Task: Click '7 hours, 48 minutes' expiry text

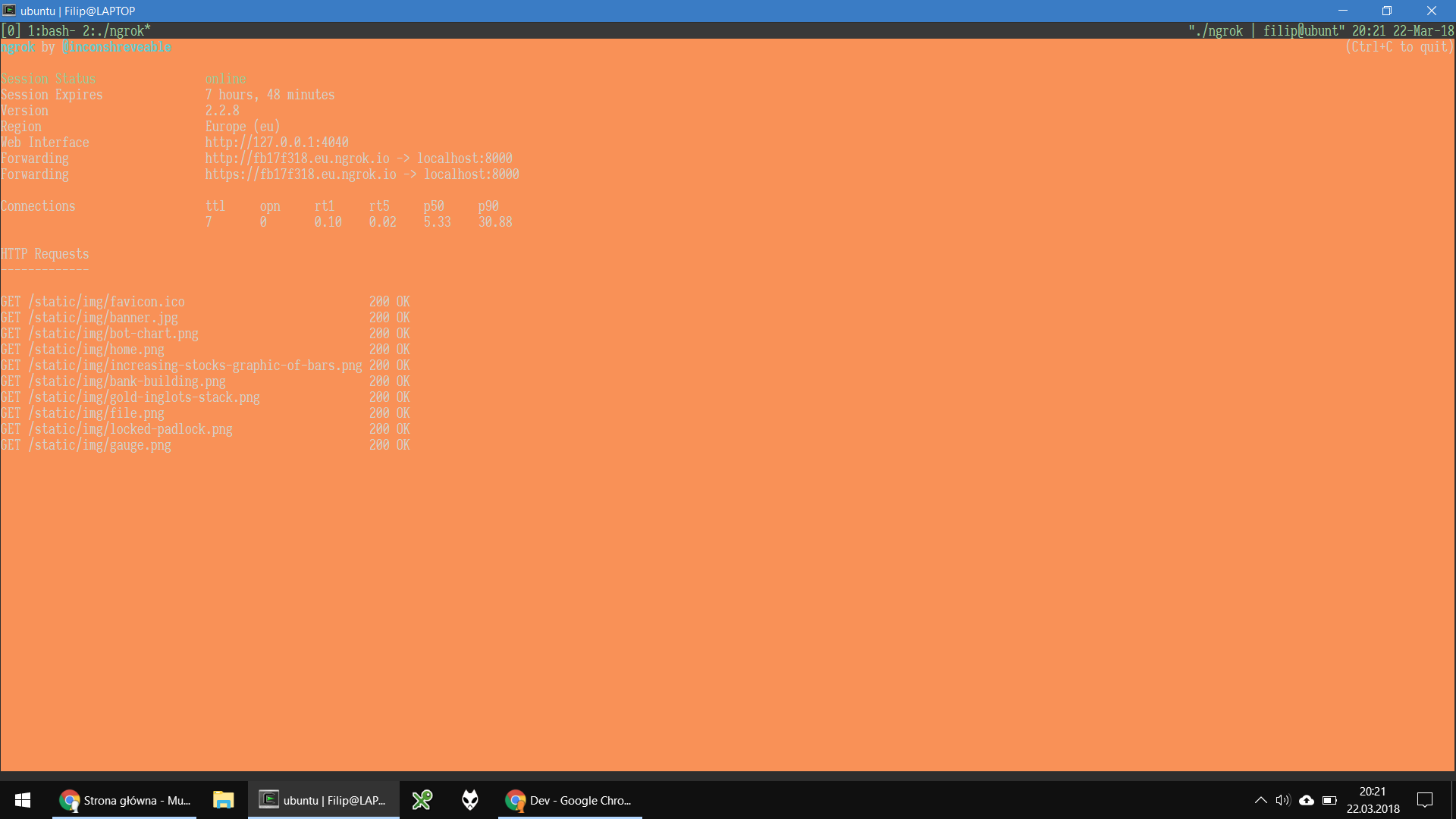Action: pos(270,95)
